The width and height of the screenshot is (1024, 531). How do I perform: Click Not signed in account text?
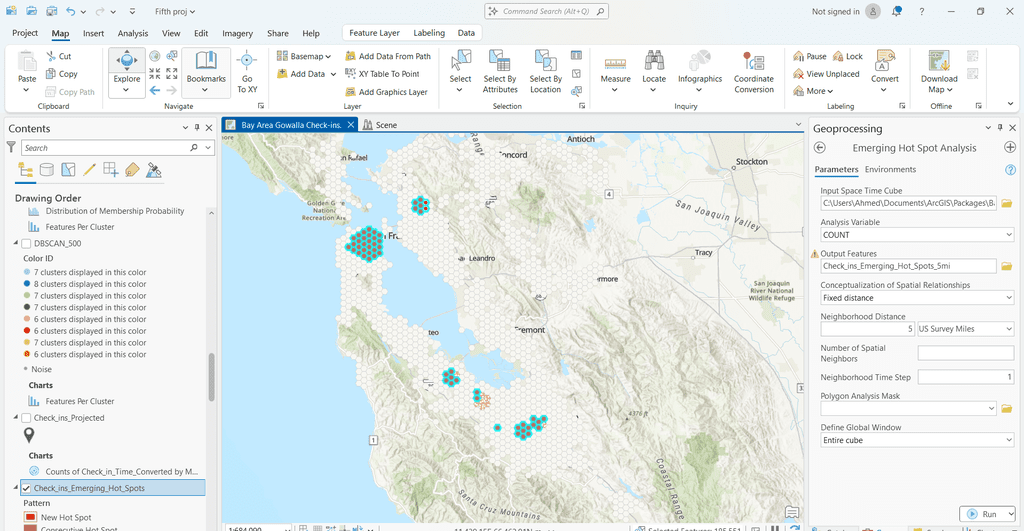(x=835, y=11)
